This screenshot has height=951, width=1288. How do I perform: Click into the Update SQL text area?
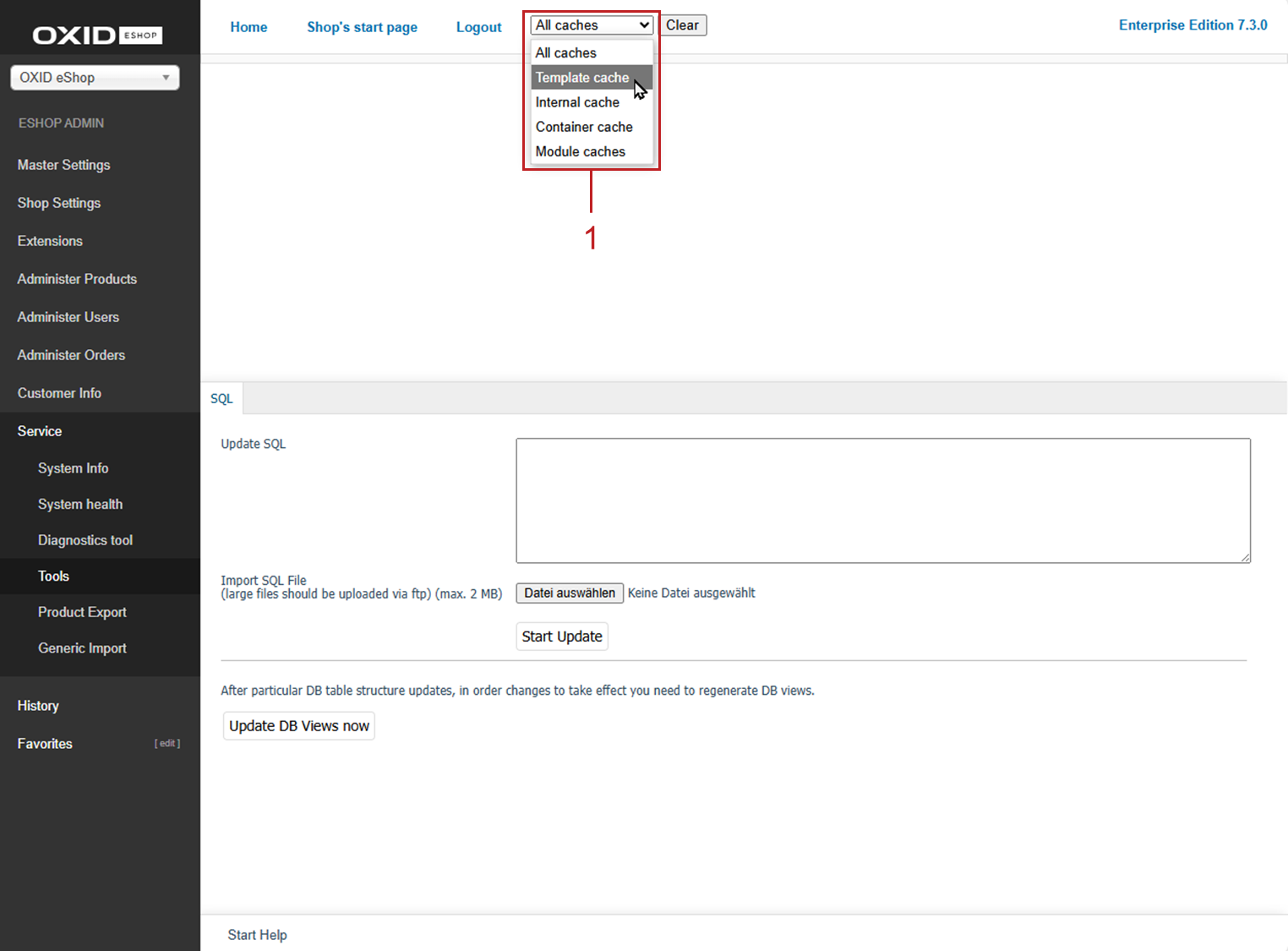(x=883, y=500)
